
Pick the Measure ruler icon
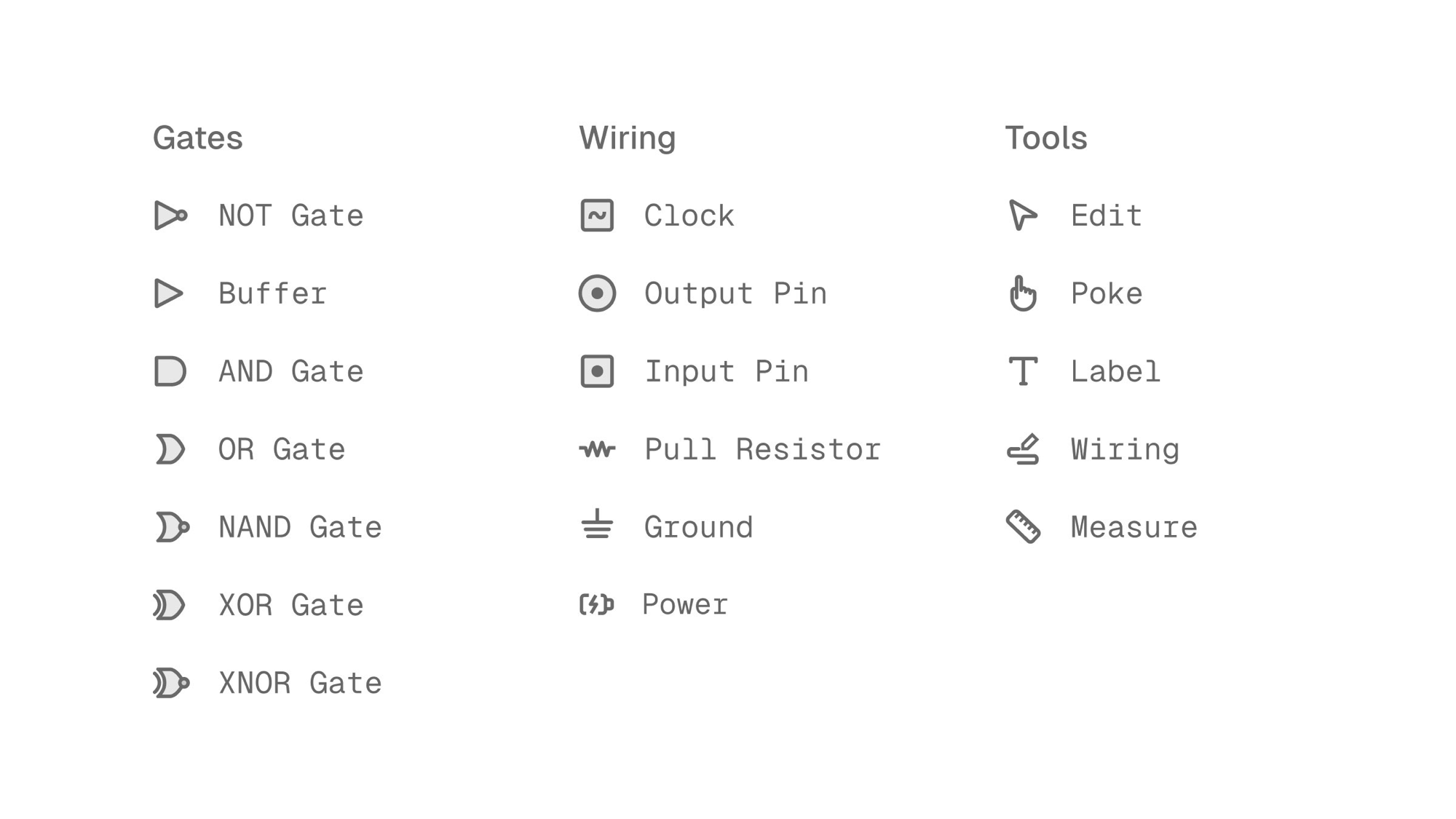coord(1023,526)
